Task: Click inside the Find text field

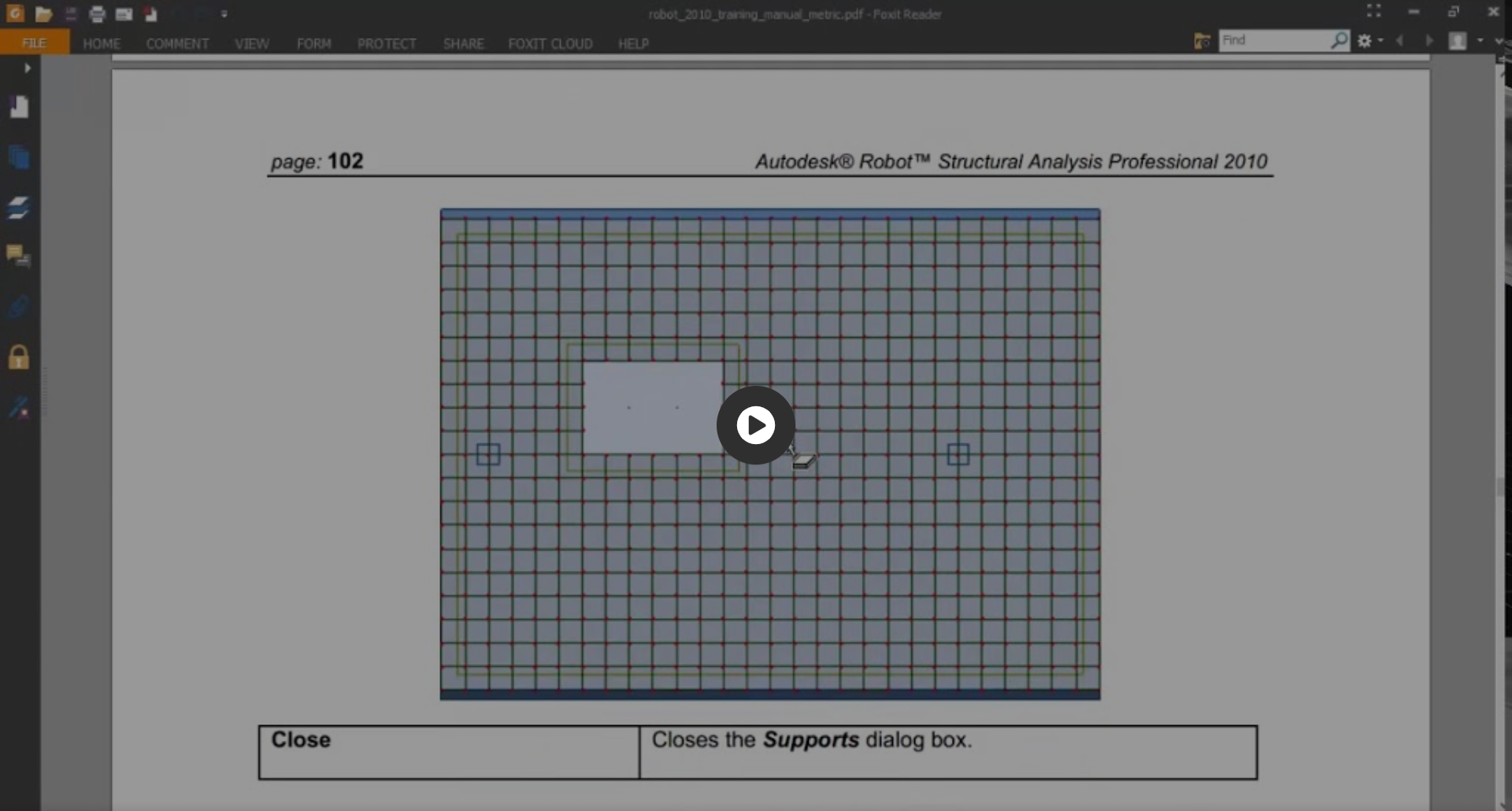Action: 1272,40
